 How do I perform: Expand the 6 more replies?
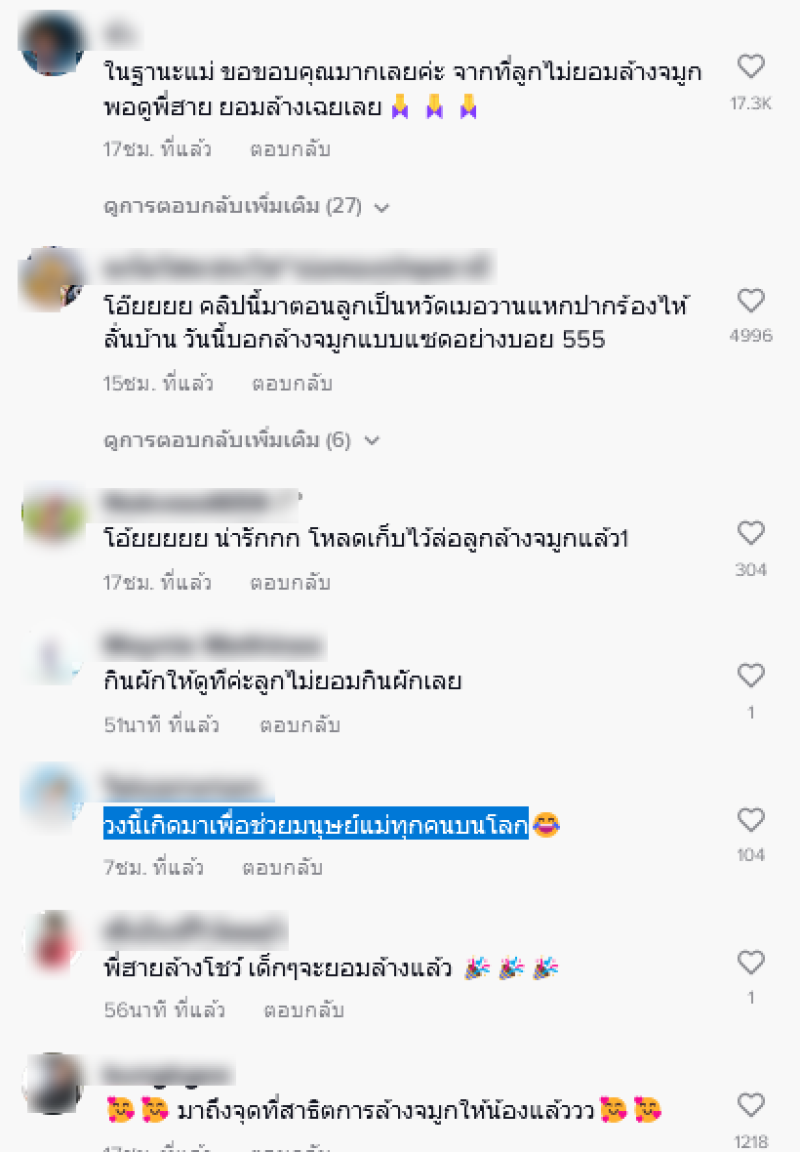coord(241,440)
